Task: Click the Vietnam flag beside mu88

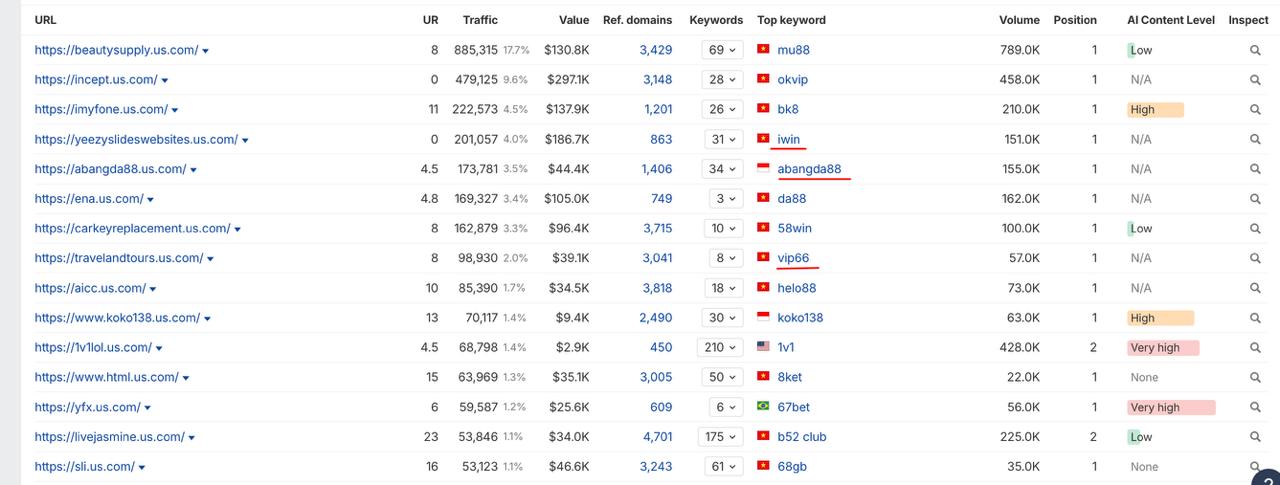Action: click(763, 50)
